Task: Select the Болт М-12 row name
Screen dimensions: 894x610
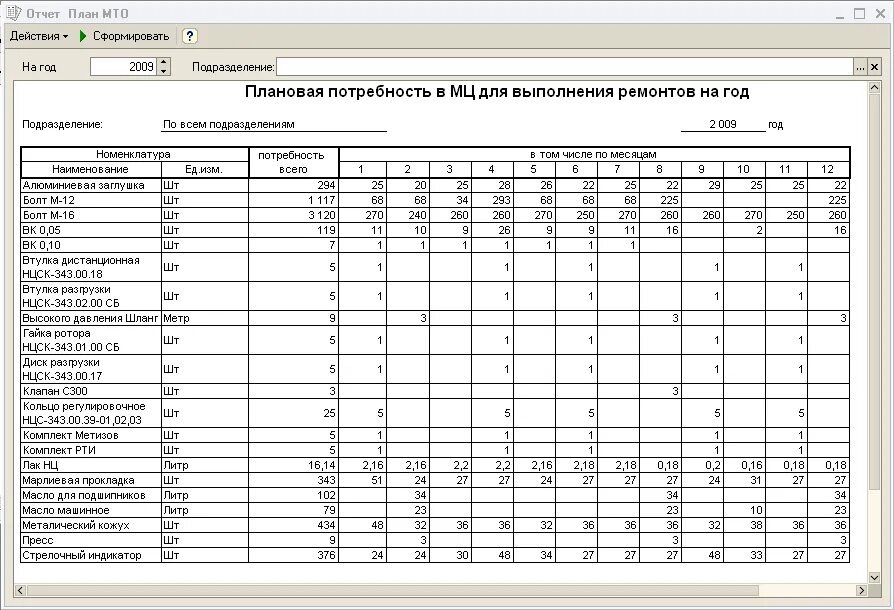Action: pyautogui.click(x=91, y=200)
